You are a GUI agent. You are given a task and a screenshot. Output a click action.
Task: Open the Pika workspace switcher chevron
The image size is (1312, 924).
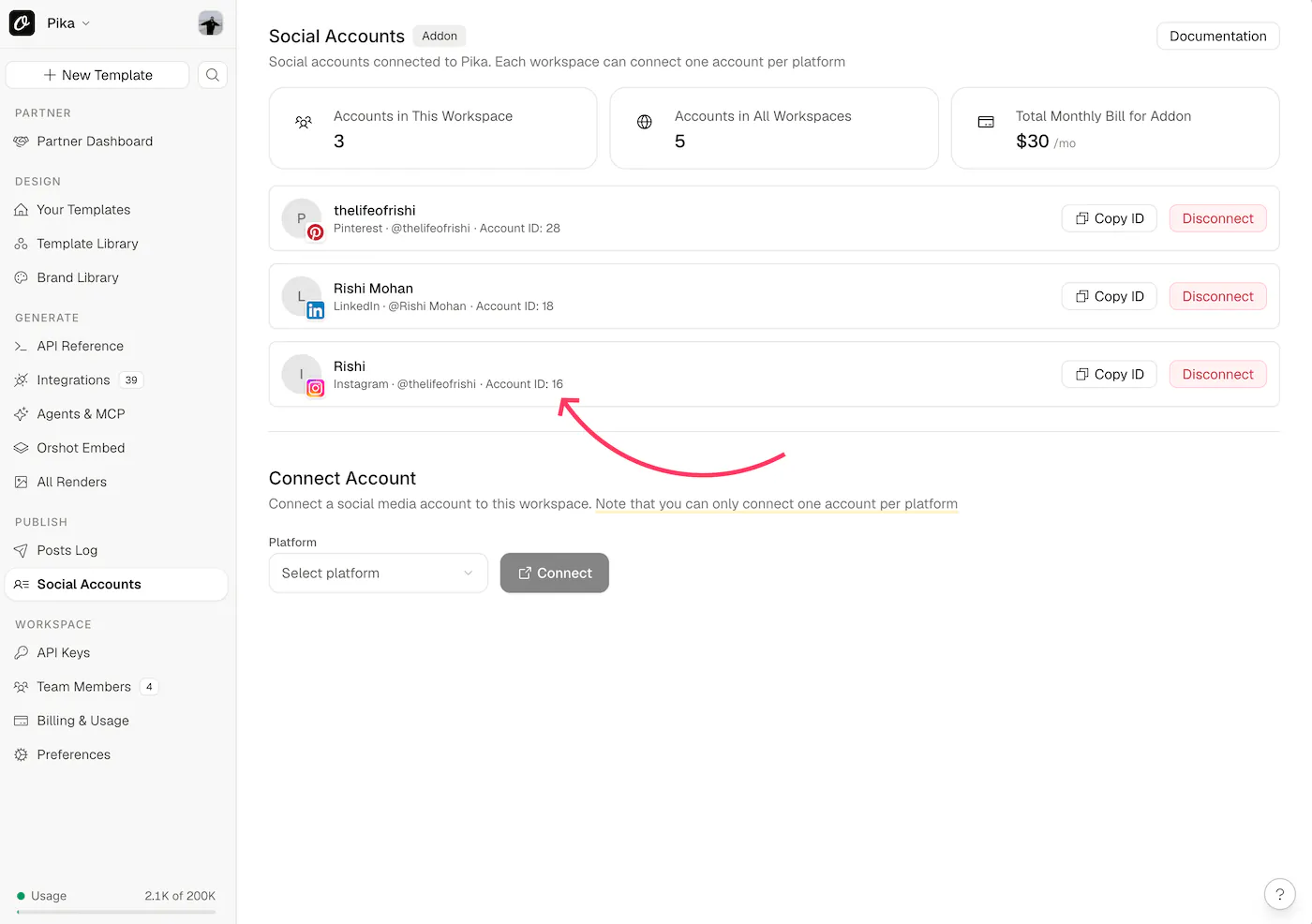point(86,23)
